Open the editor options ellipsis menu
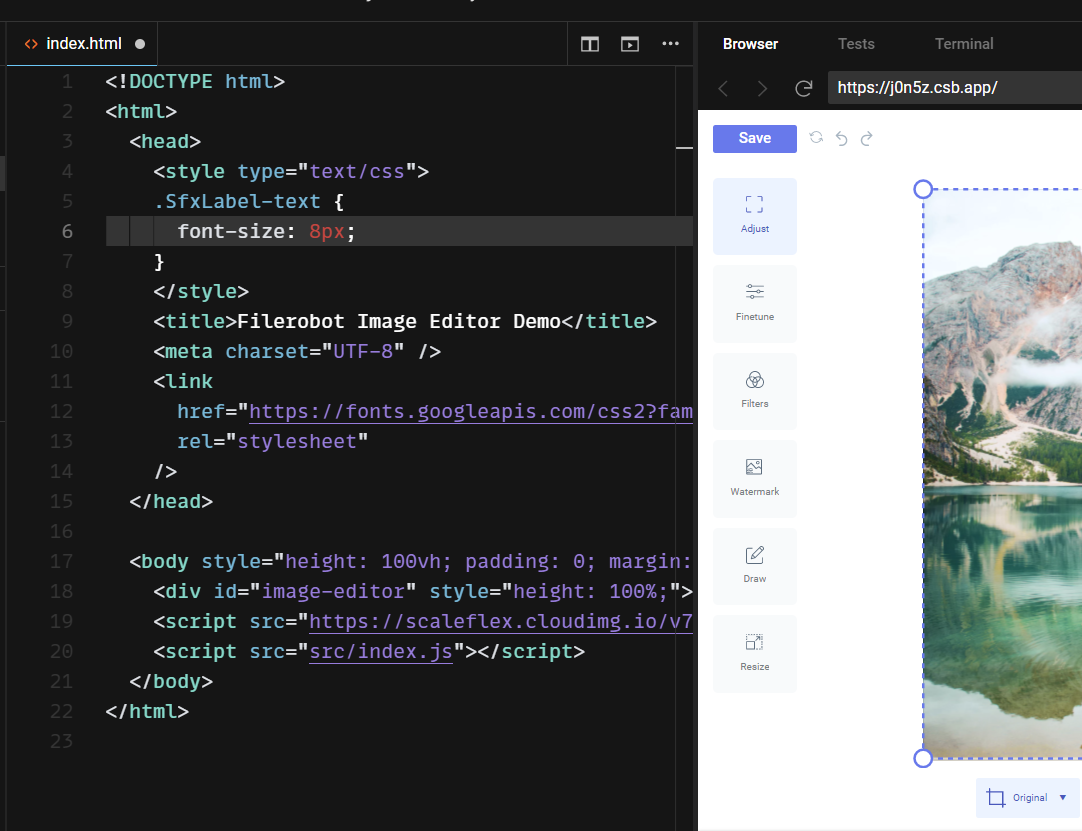The width and height of the screenshot is (1082, 831). [x=670, y=44]
